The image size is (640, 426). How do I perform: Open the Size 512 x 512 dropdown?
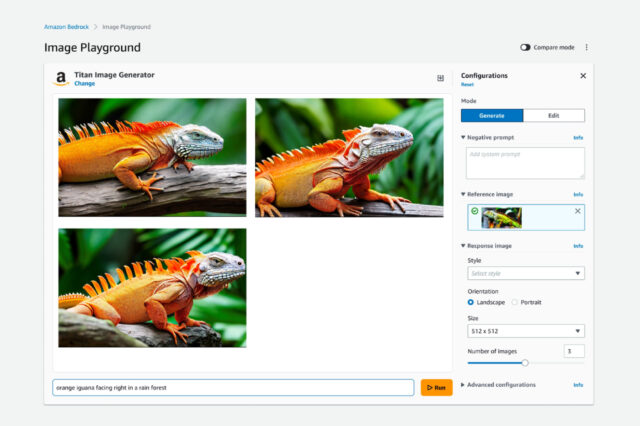(525, 331)
